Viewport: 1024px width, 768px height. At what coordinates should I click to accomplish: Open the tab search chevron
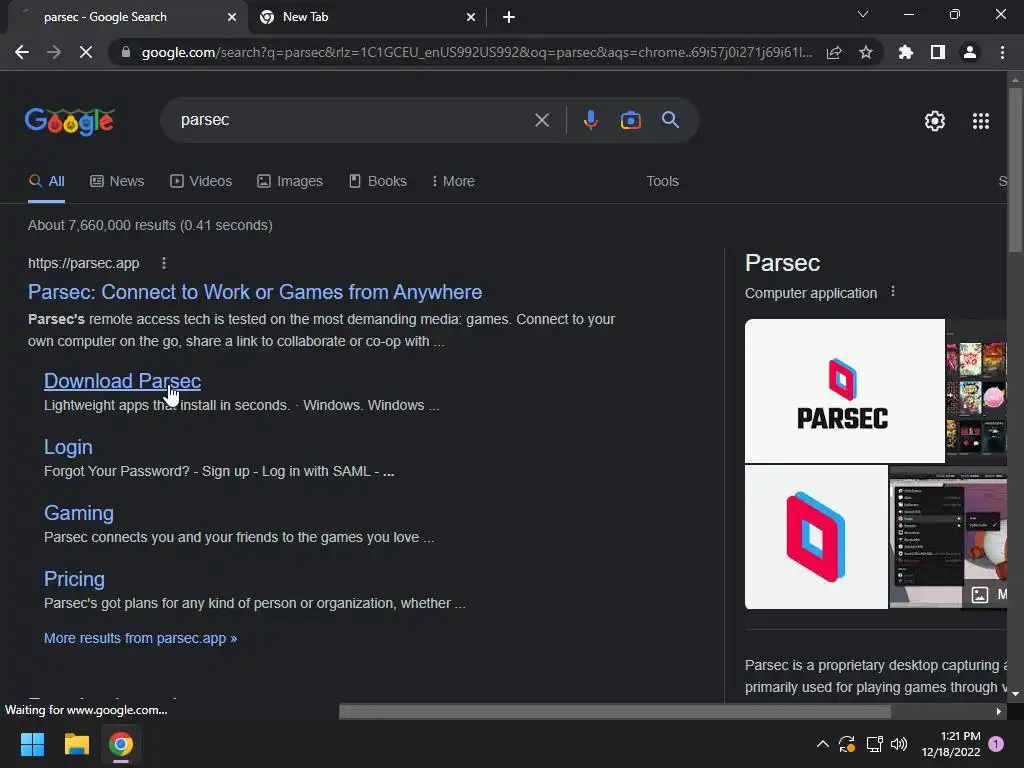pyautogui.click(x=863, y=14)
